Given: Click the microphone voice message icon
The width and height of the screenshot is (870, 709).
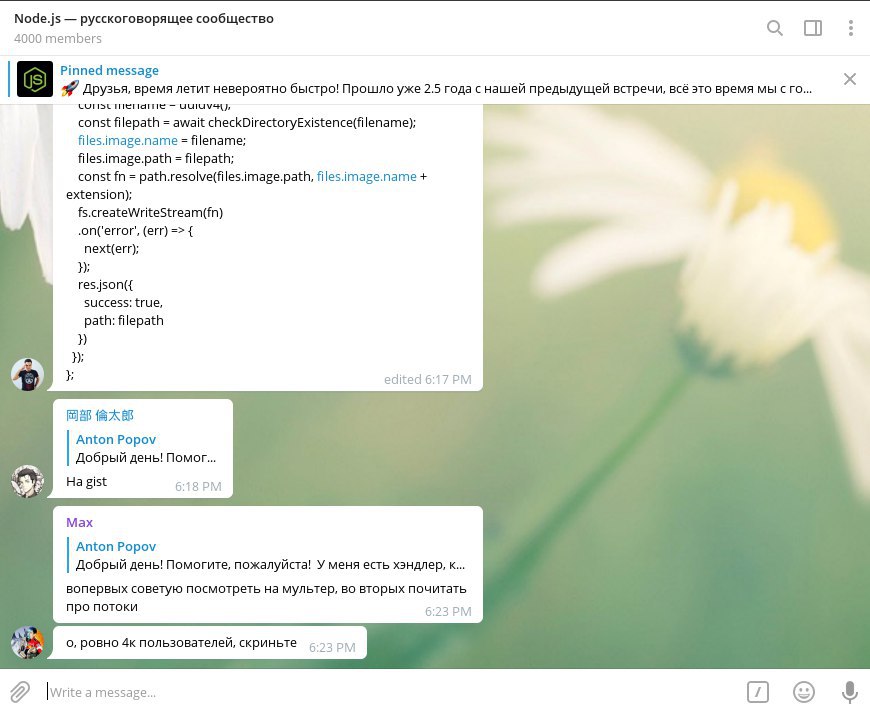Looking at the screenshot, I should pyautogui.click(x=849, y=692).
